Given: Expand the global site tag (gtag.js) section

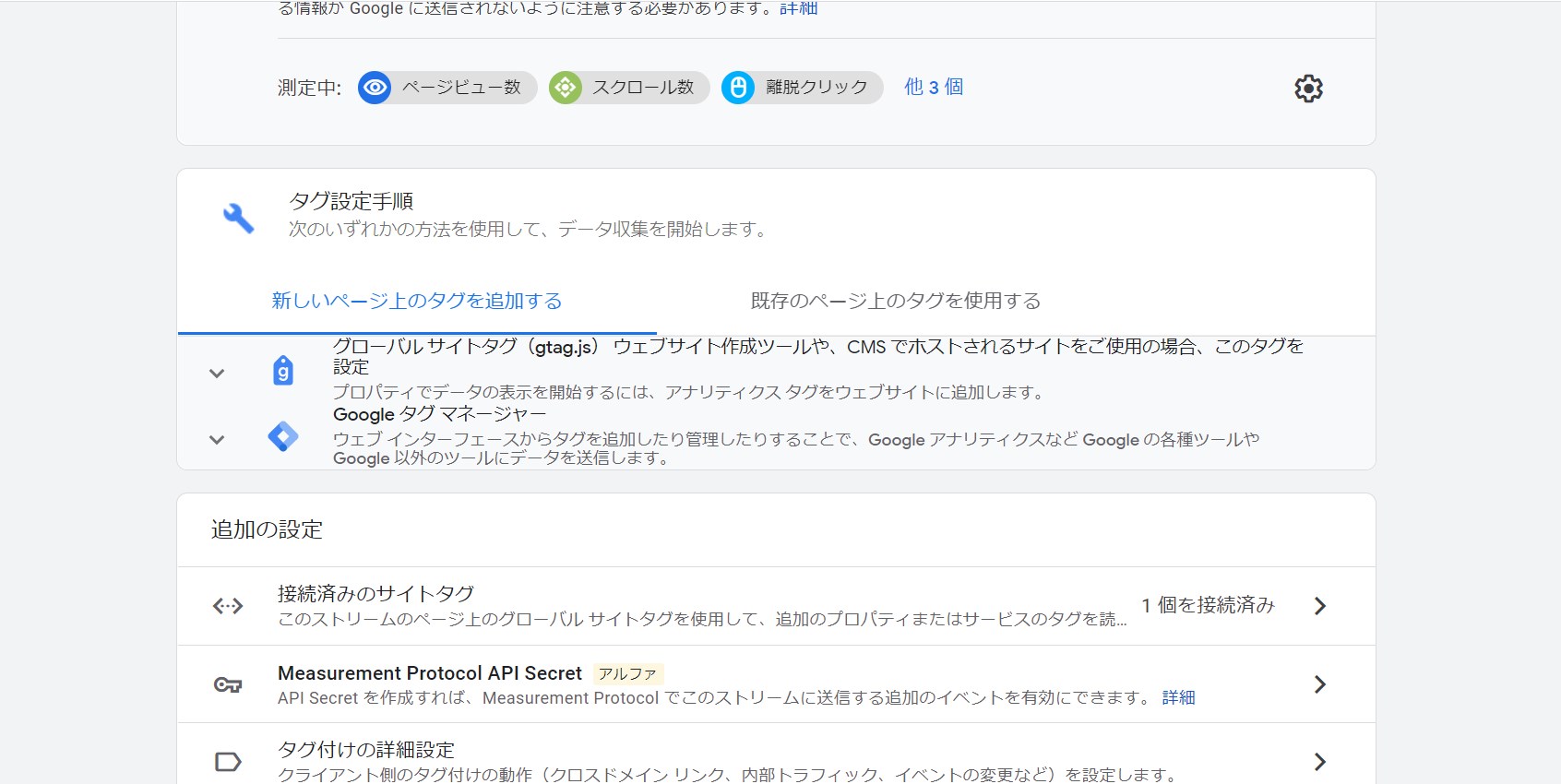Looking at the screenshot, I should [217, 374].
